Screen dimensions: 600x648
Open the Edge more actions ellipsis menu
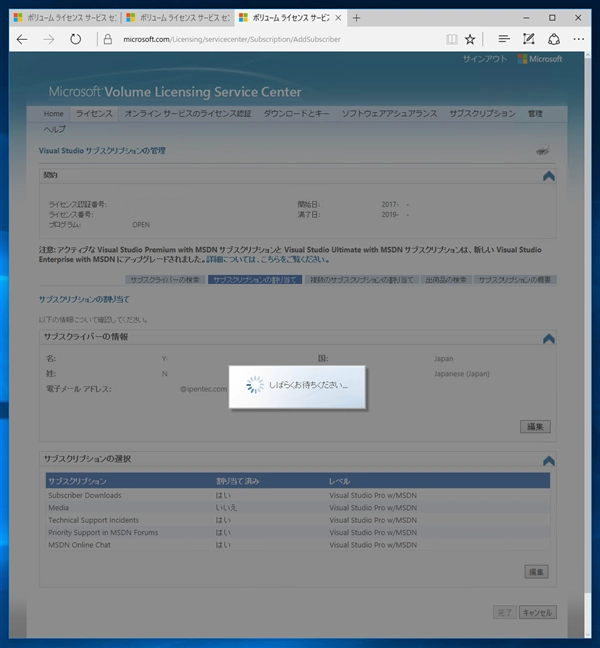[579, 39]
